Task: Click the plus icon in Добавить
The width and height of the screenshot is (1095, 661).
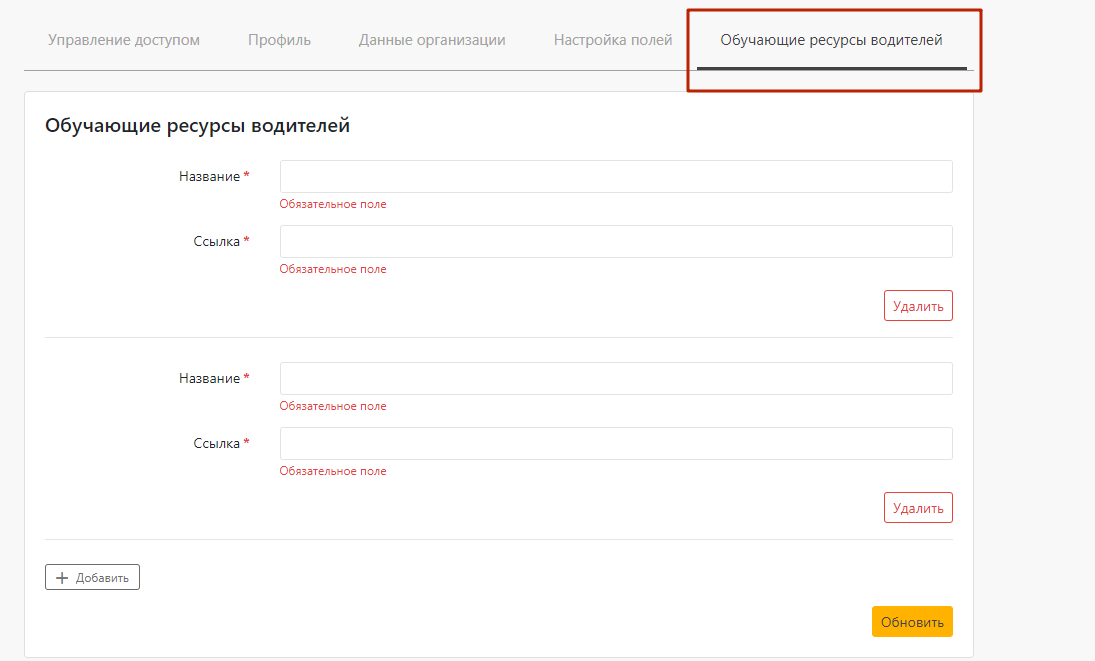Action: click(62, 578)
